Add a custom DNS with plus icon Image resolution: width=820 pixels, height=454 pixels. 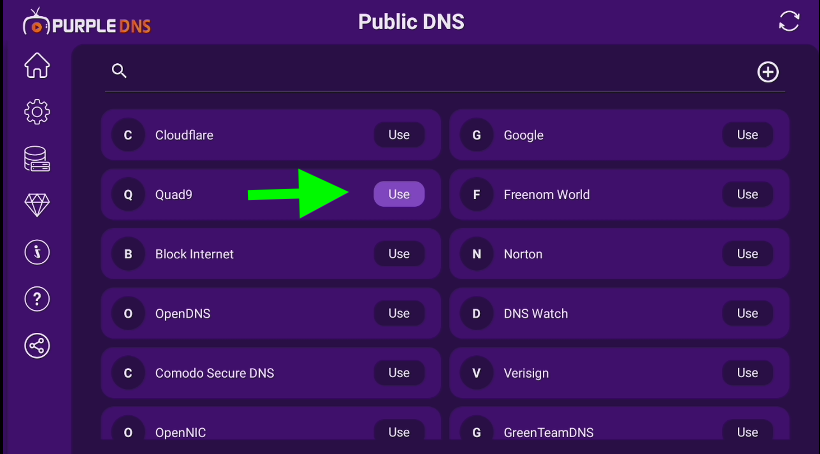pyautogui.click(x=768, y=72)
